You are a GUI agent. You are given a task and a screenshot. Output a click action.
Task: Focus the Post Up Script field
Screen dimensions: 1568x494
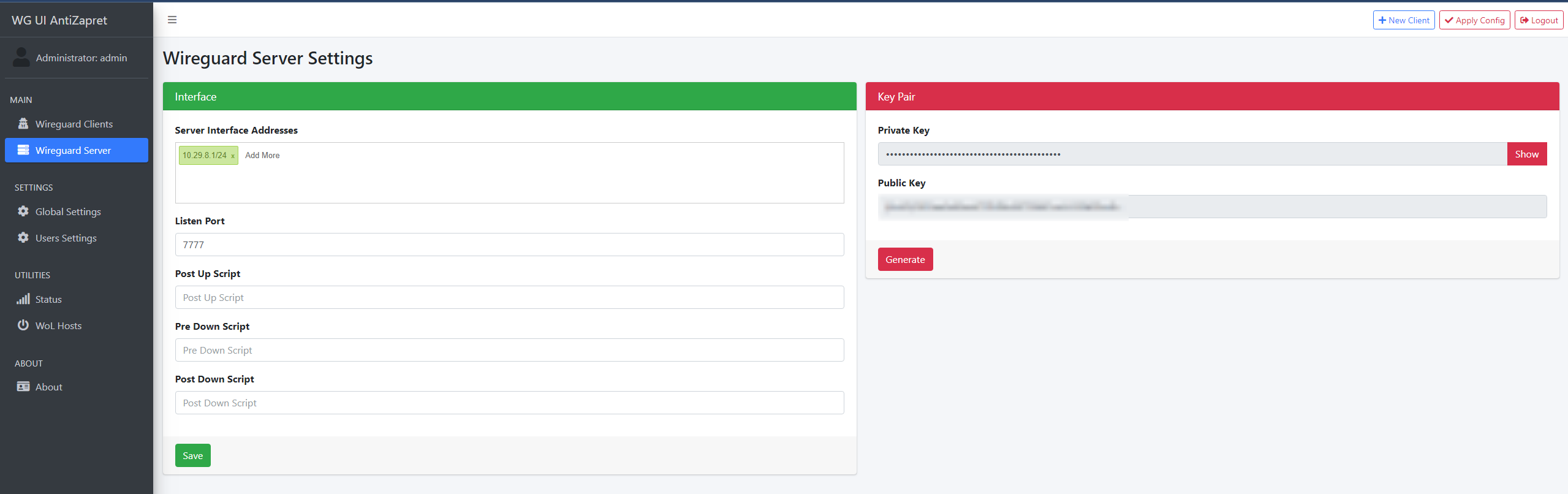pos(509,297)
